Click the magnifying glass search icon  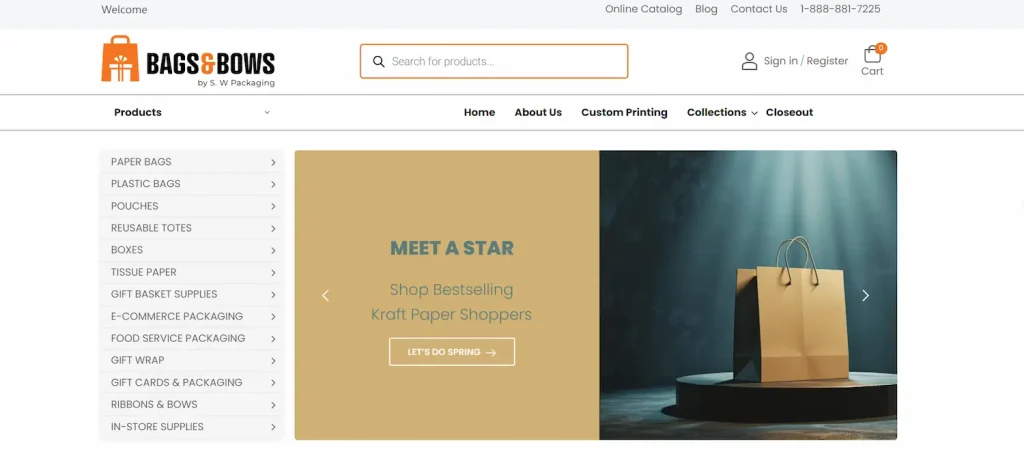point(378,61)
